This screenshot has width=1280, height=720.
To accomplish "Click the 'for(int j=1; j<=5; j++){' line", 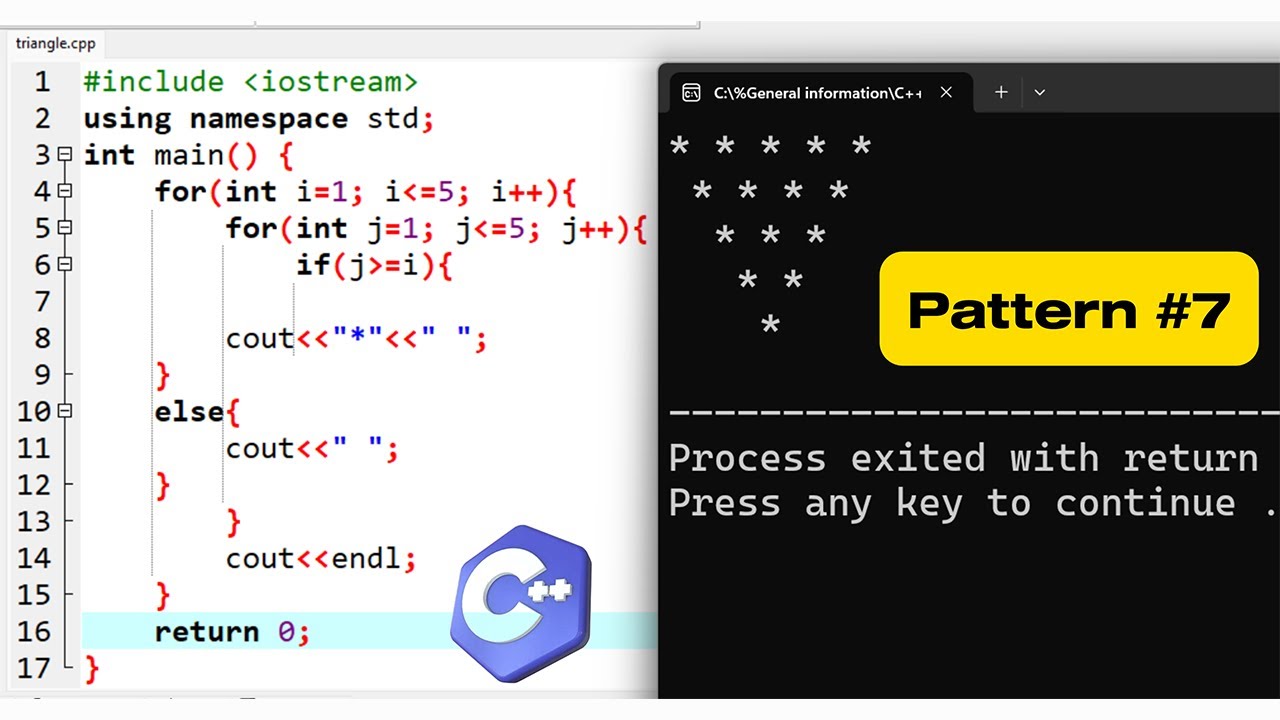I will coord(437,229).
